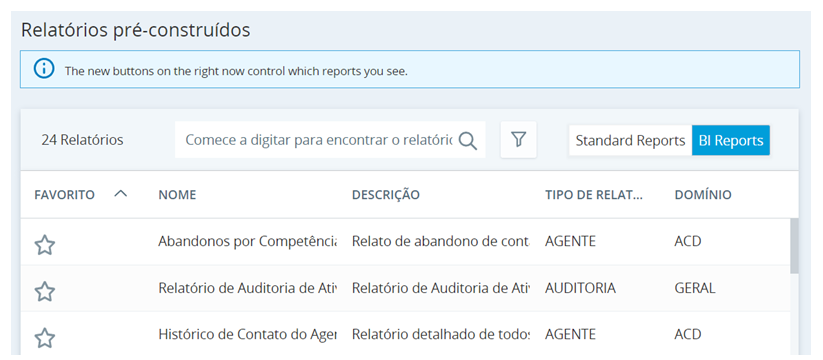Screen dimensions: 823x360
Task: Sort by the DESCRIÇÃO column header
Action: pyautogui.click(x=386, y=195)
